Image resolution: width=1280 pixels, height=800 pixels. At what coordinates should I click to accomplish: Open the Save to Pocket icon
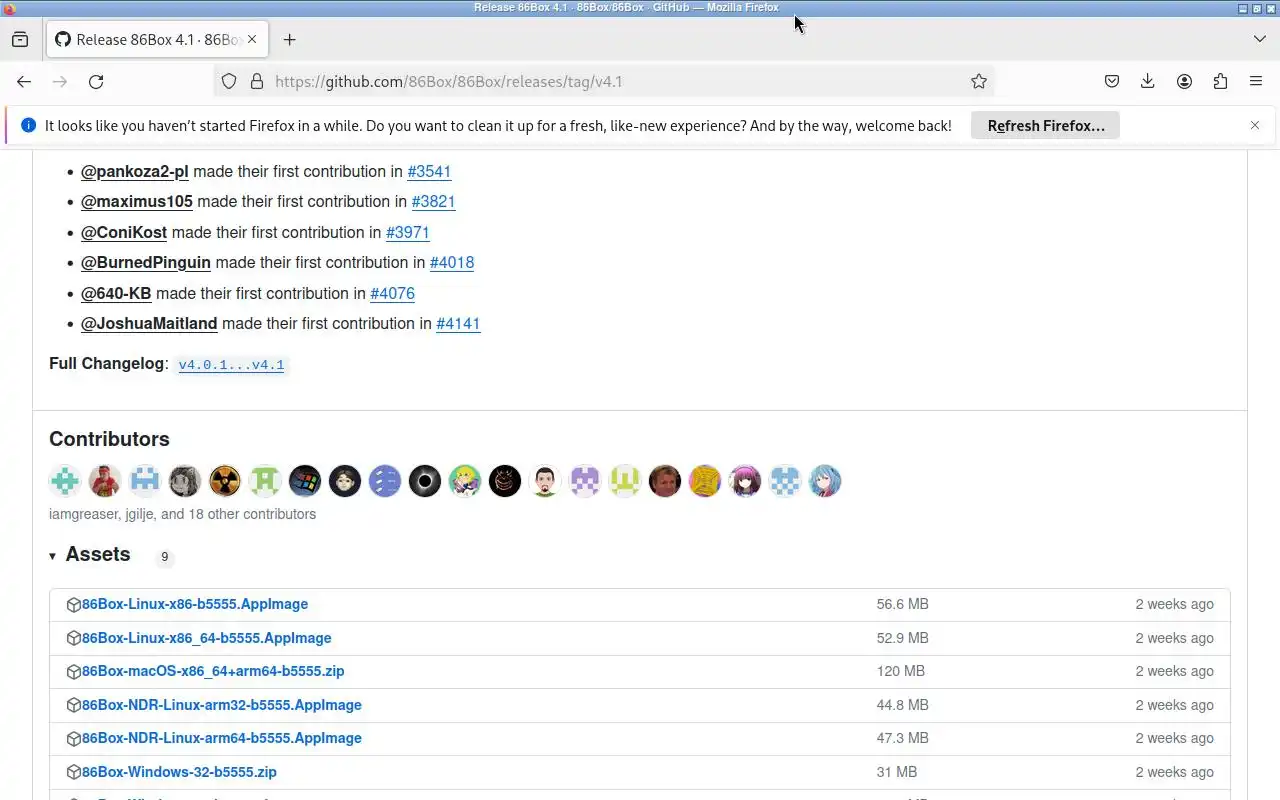(x=1112, y=82)
